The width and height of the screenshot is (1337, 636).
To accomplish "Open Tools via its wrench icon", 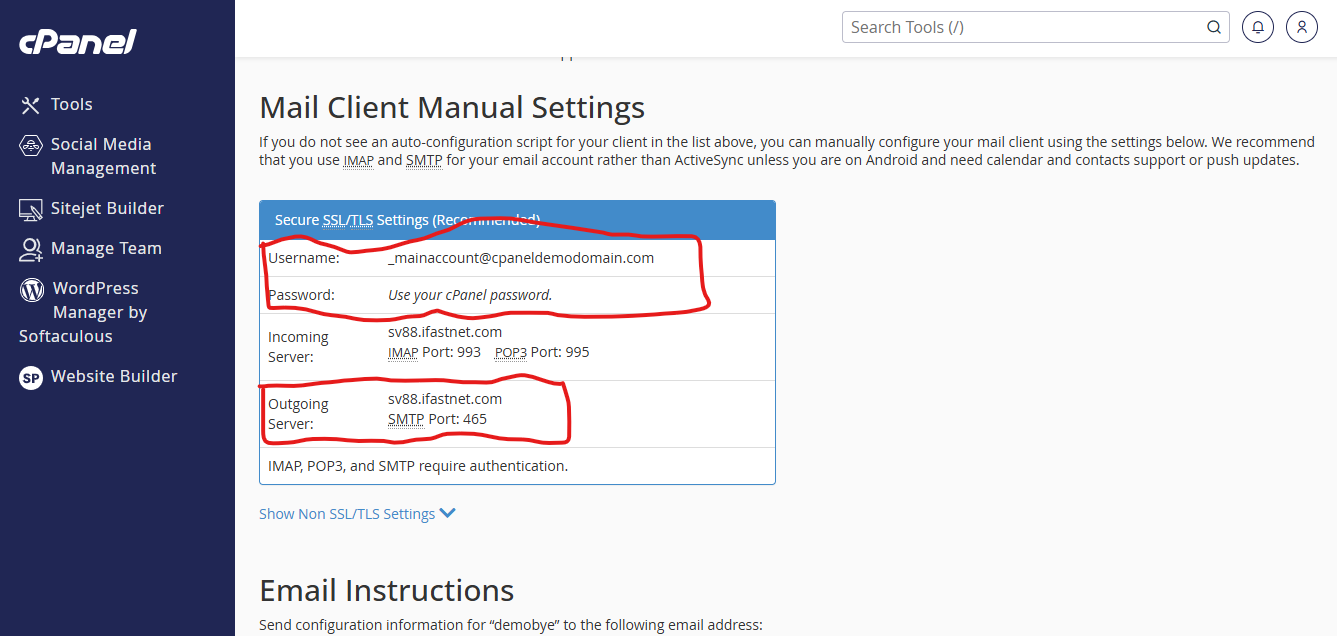I will (x=31, y=105).
